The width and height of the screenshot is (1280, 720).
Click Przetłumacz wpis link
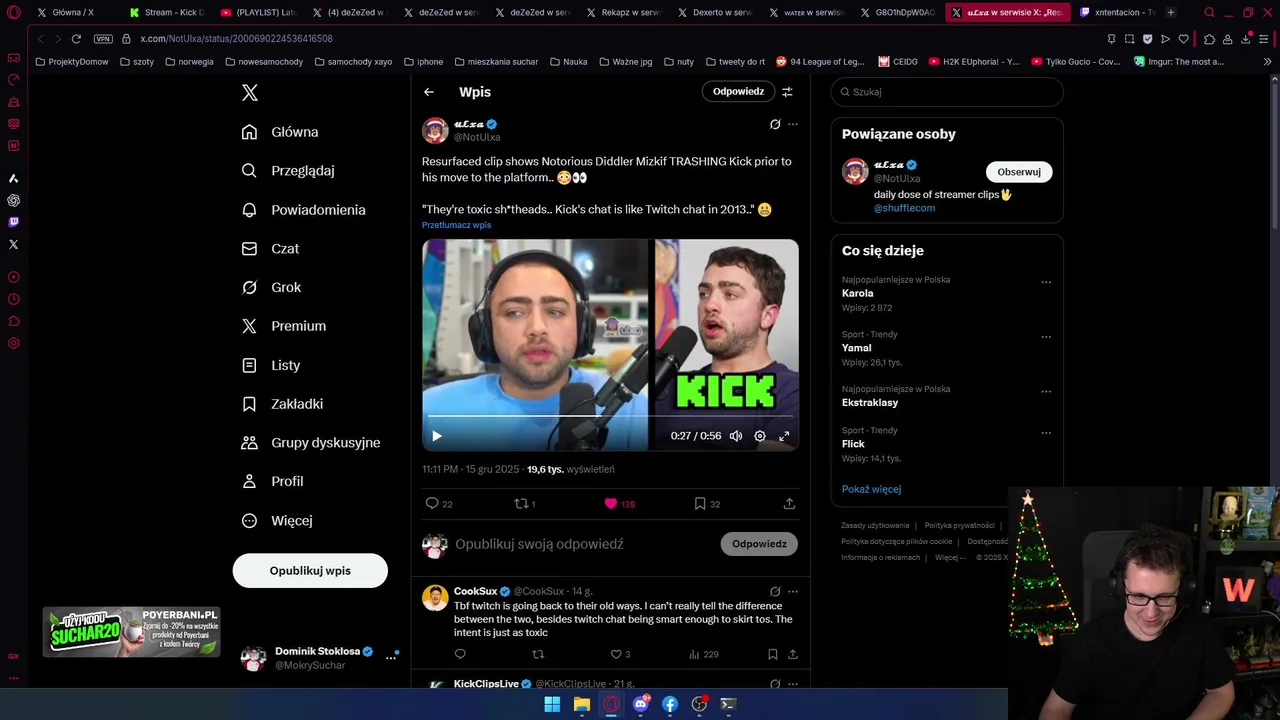(456, 225)
